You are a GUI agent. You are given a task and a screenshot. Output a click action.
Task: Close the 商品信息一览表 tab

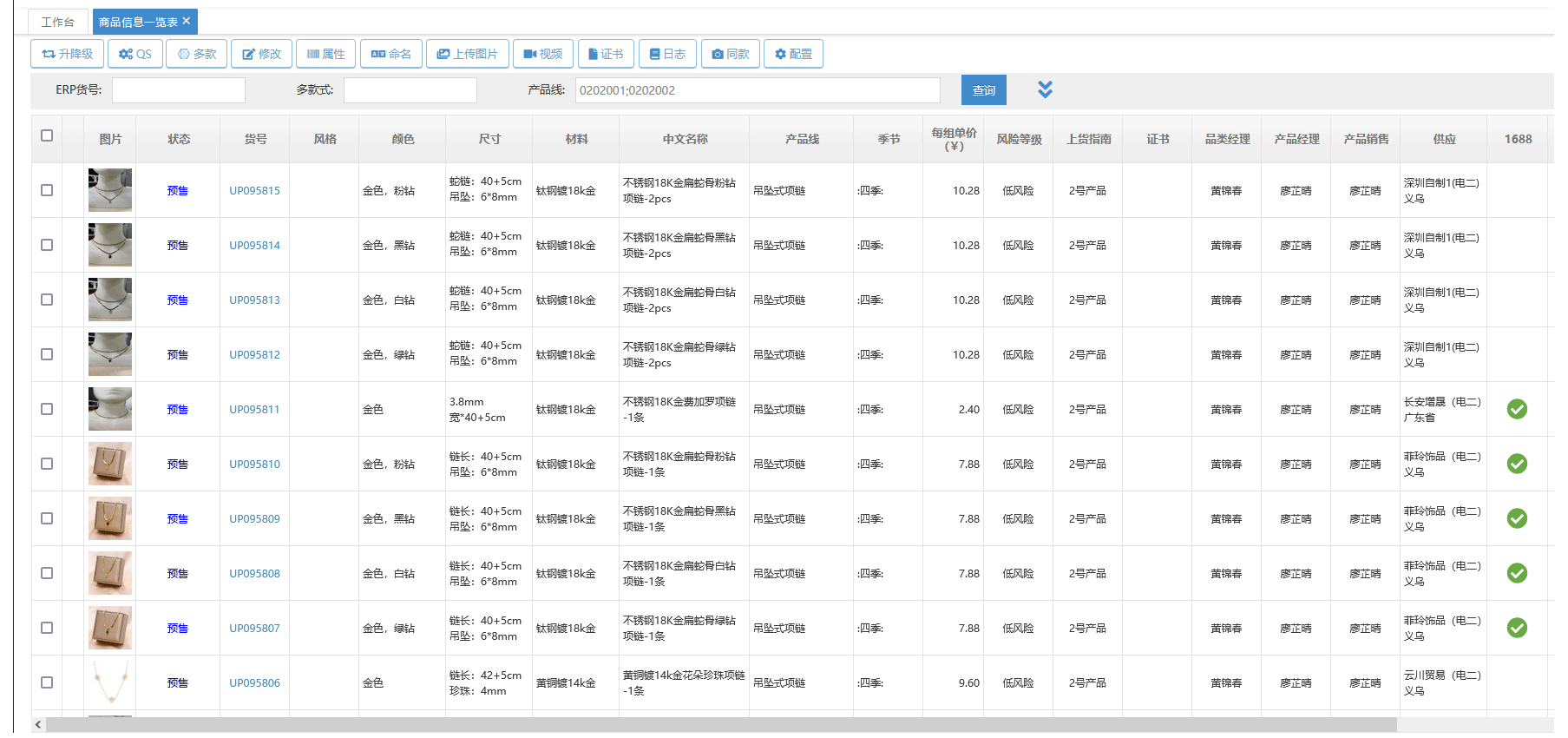click(187, 21)
